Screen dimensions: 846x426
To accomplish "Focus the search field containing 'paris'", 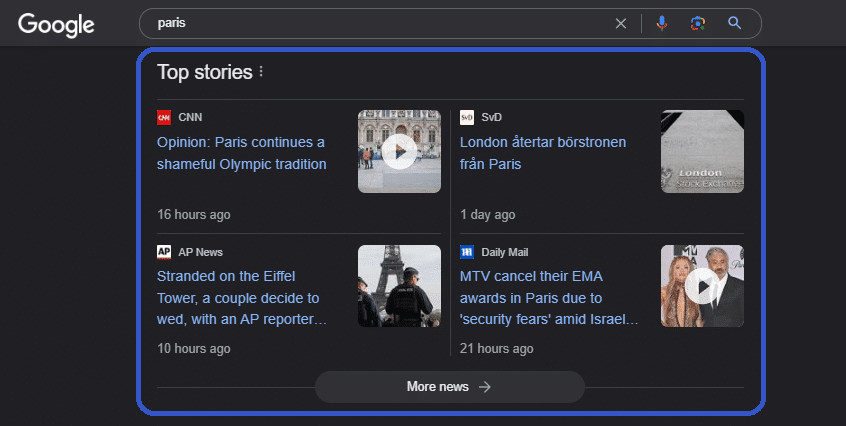I will click(370, 23).
